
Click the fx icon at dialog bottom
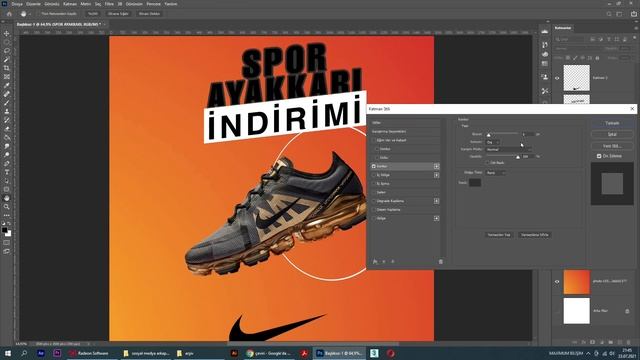[375, 261]
